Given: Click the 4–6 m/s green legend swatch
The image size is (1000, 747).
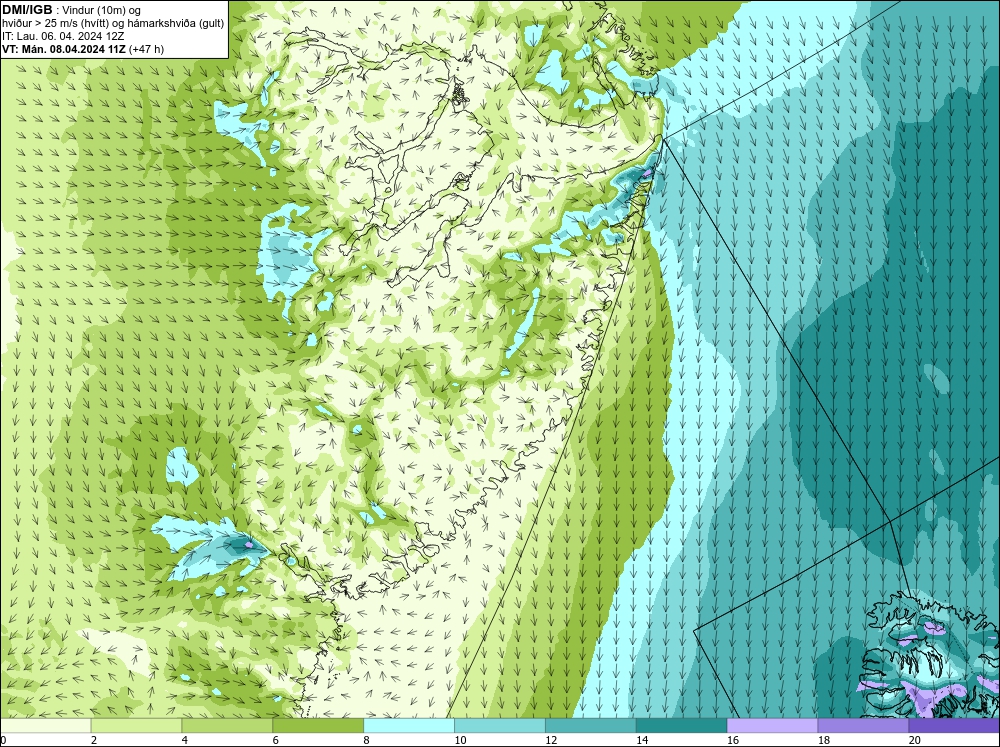Looking at the screenshot, I should pos(227,725).
